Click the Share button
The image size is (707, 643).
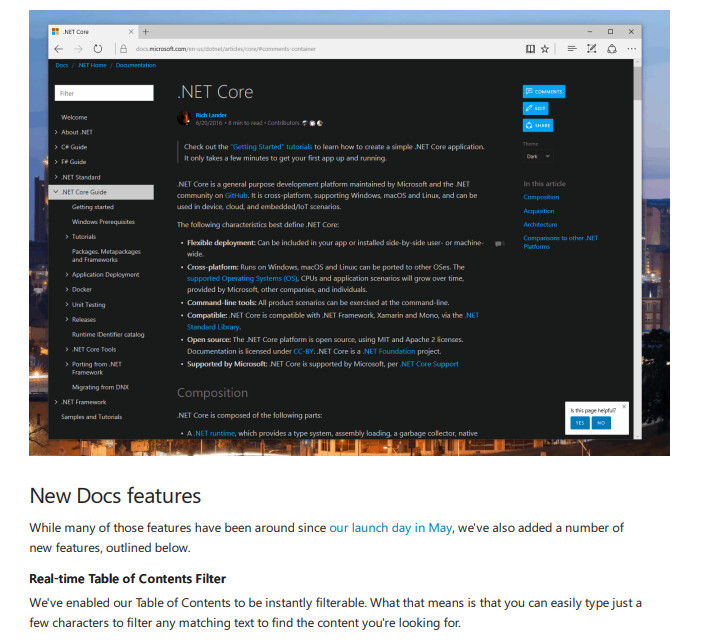click(x=538, y=125)
